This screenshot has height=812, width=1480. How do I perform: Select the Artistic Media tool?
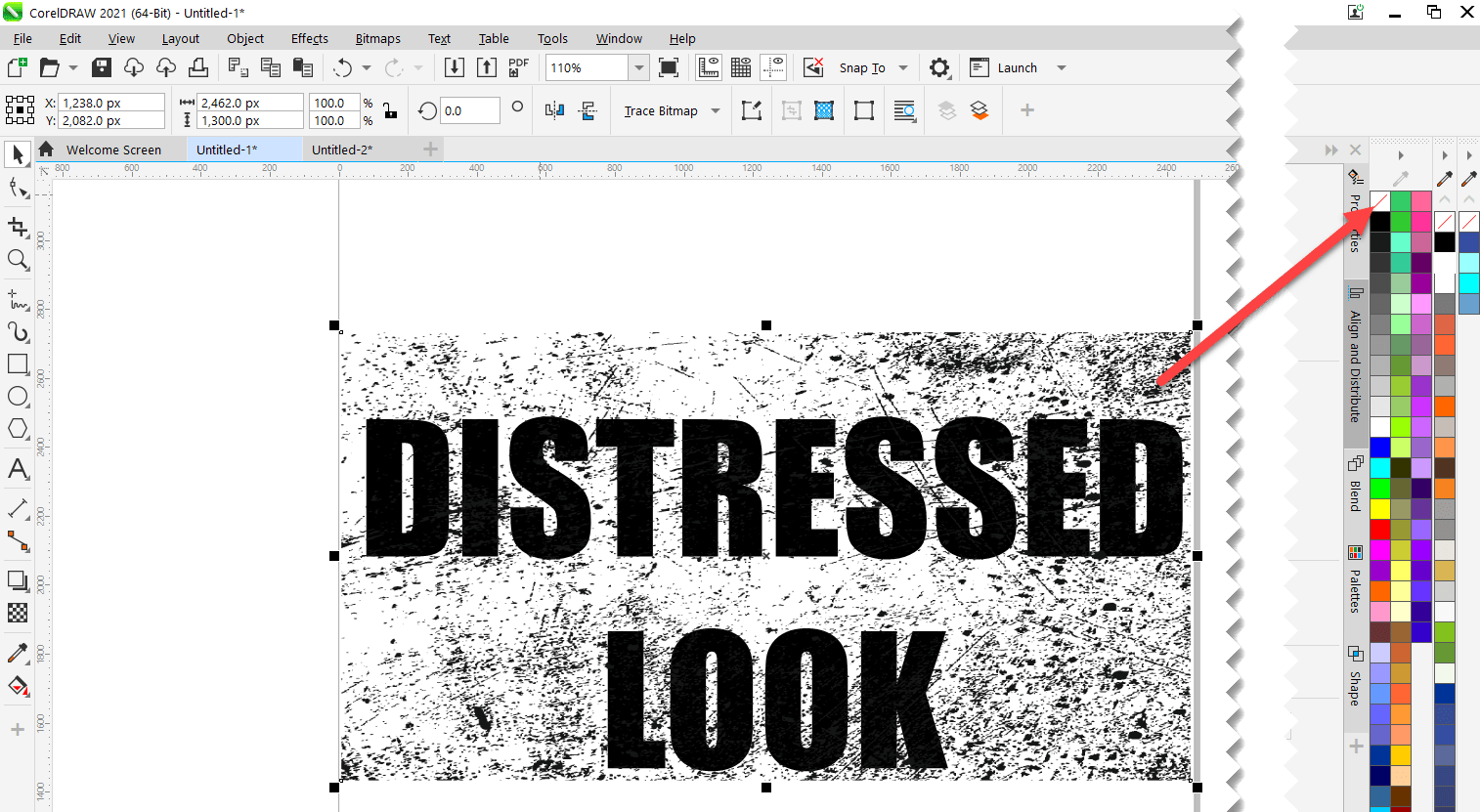coord(18,332)
